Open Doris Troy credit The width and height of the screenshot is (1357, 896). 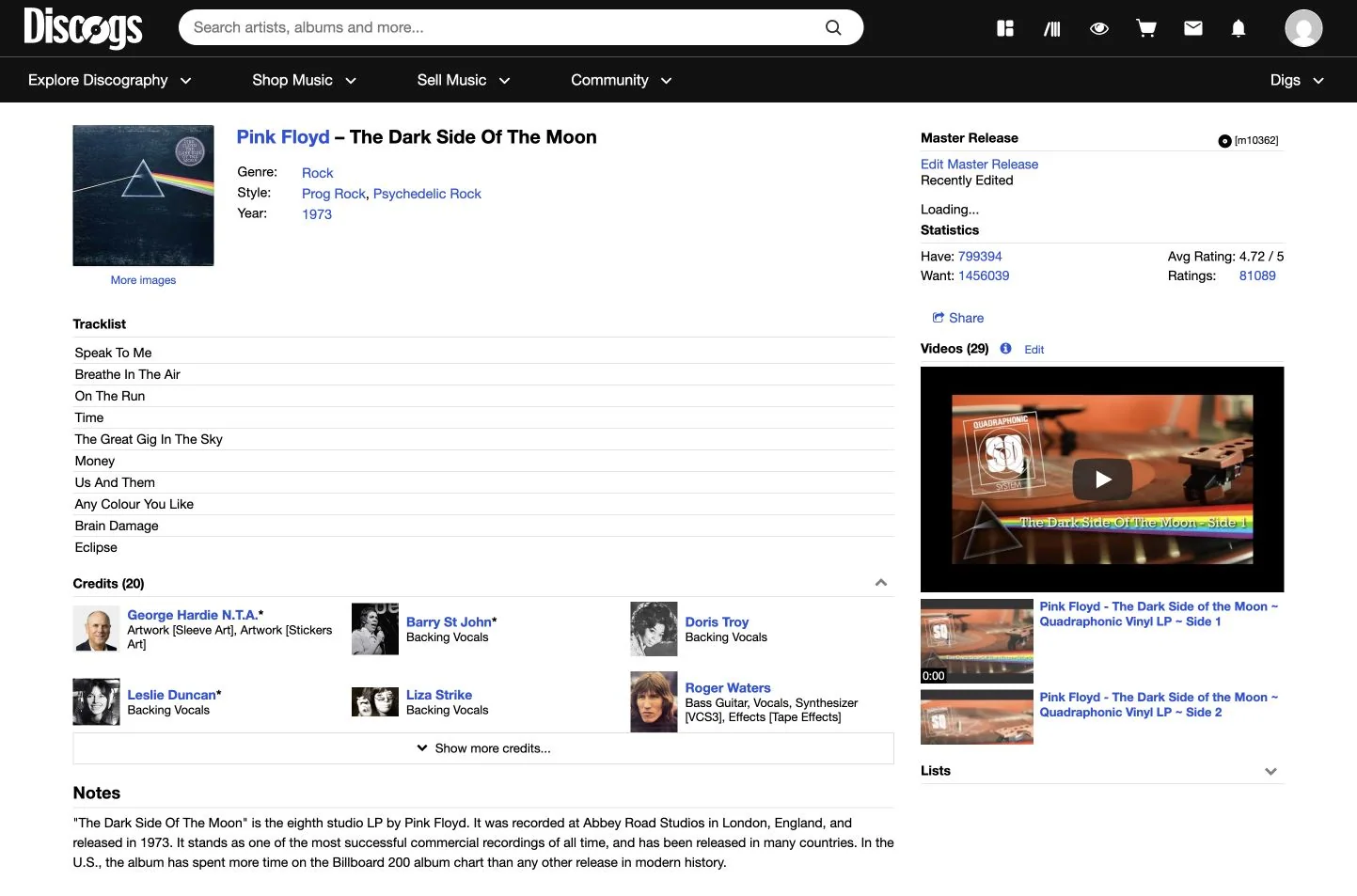[x=717, y=621]
